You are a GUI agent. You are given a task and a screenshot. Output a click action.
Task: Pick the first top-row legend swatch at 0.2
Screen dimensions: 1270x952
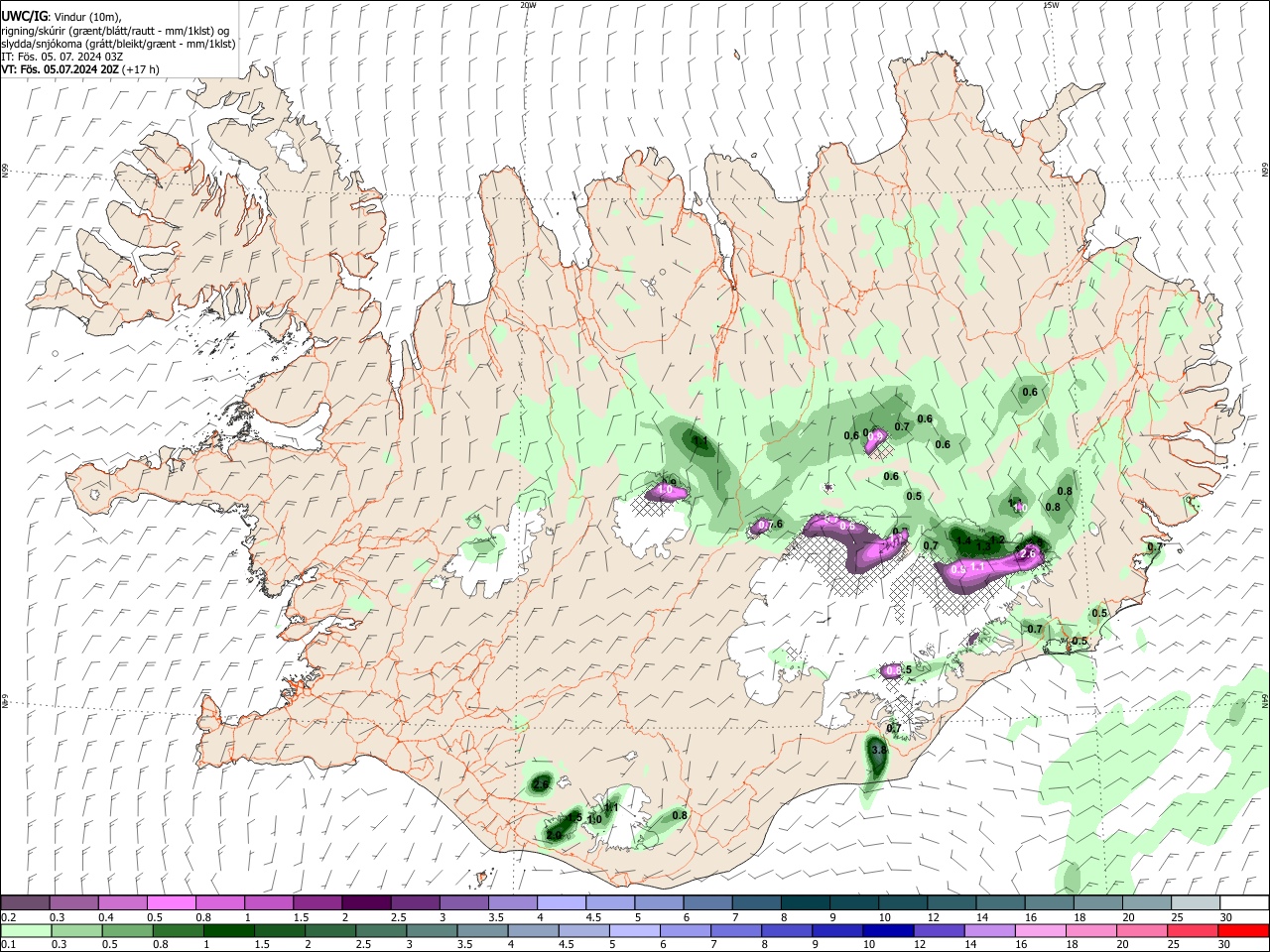point(25,903)
